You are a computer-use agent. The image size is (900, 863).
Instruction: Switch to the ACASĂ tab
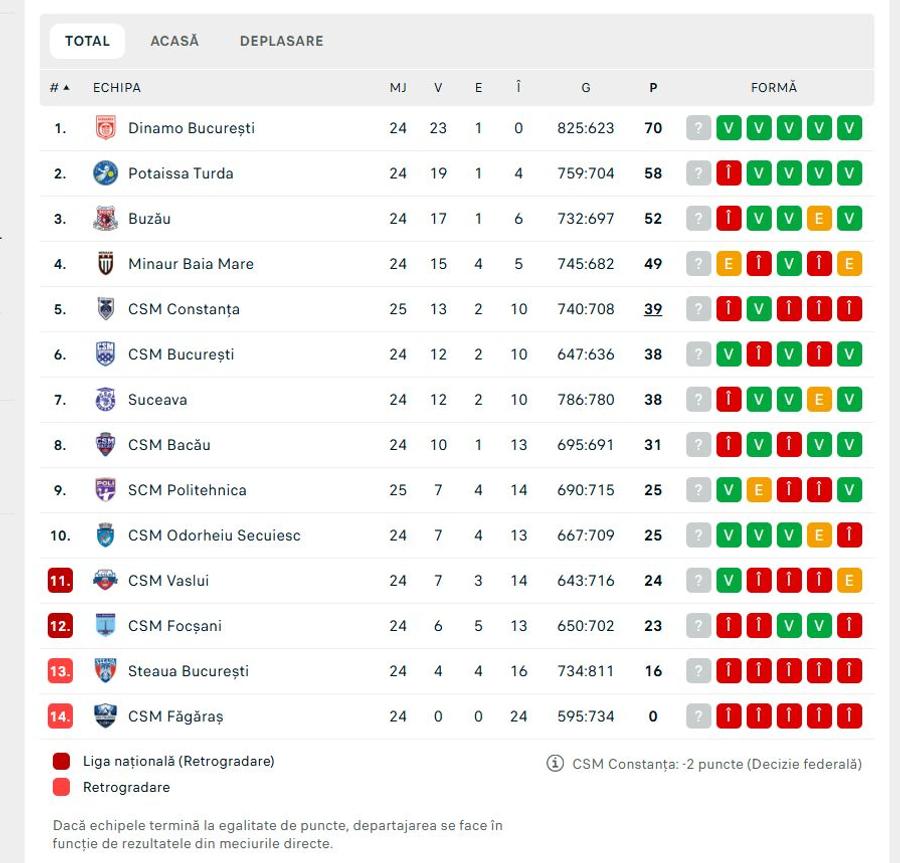click(x=174, y=41)
